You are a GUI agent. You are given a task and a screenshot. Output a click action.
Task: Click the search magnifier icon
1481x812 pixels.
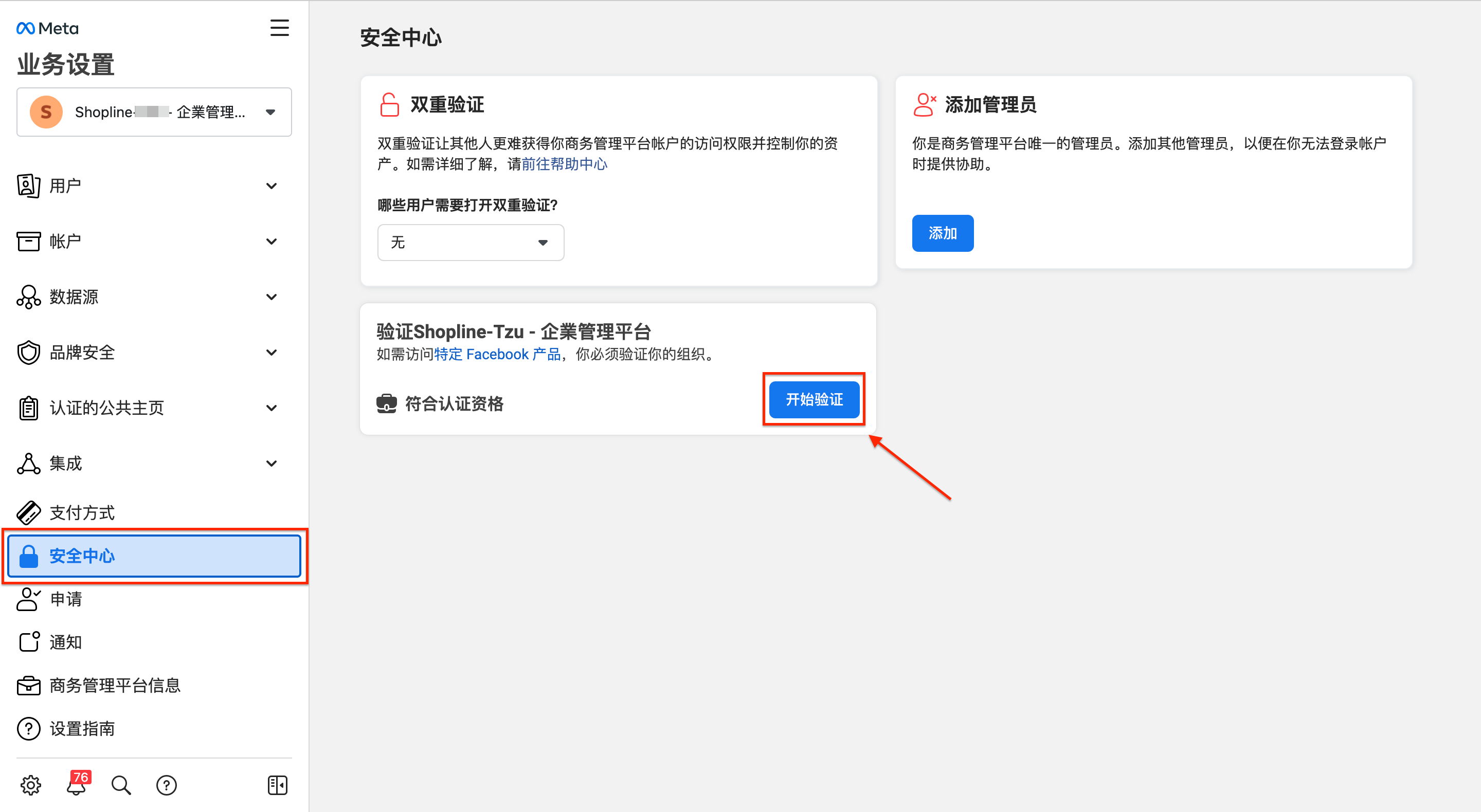pos(121,784)
